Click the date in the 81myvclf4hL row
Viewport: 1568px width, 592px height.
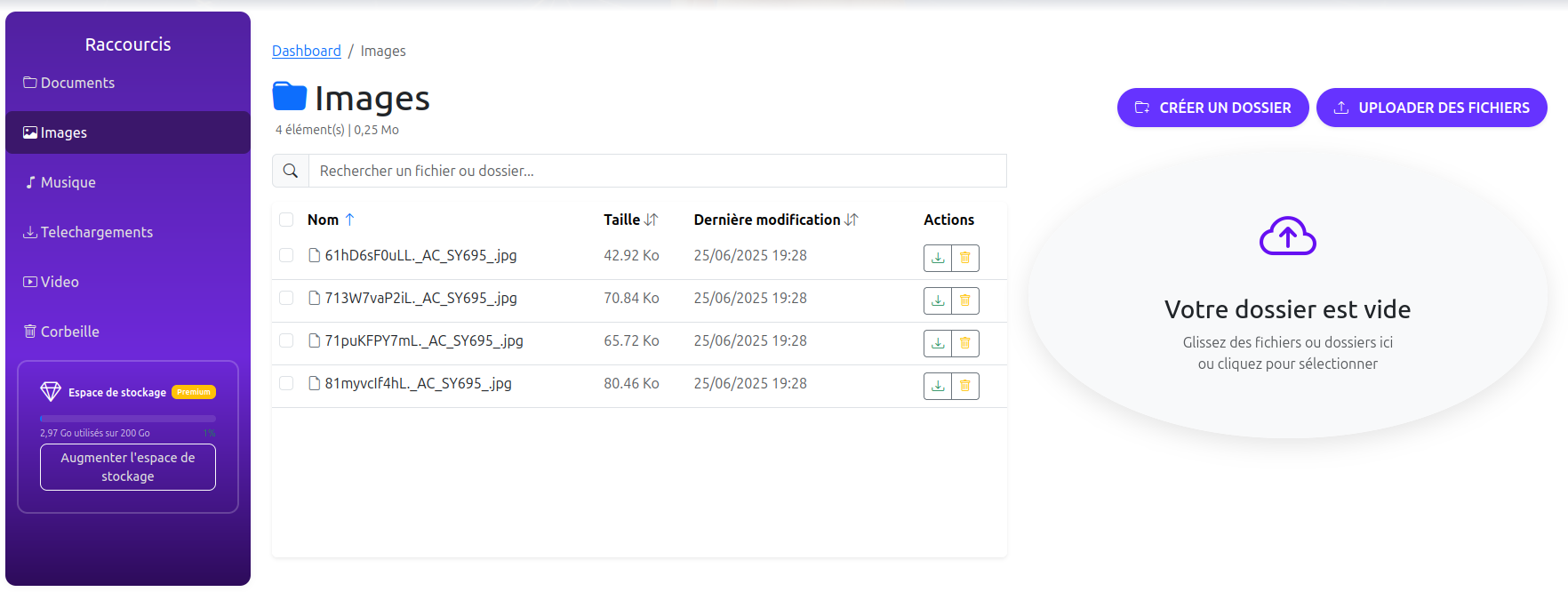tap(750, 383)
